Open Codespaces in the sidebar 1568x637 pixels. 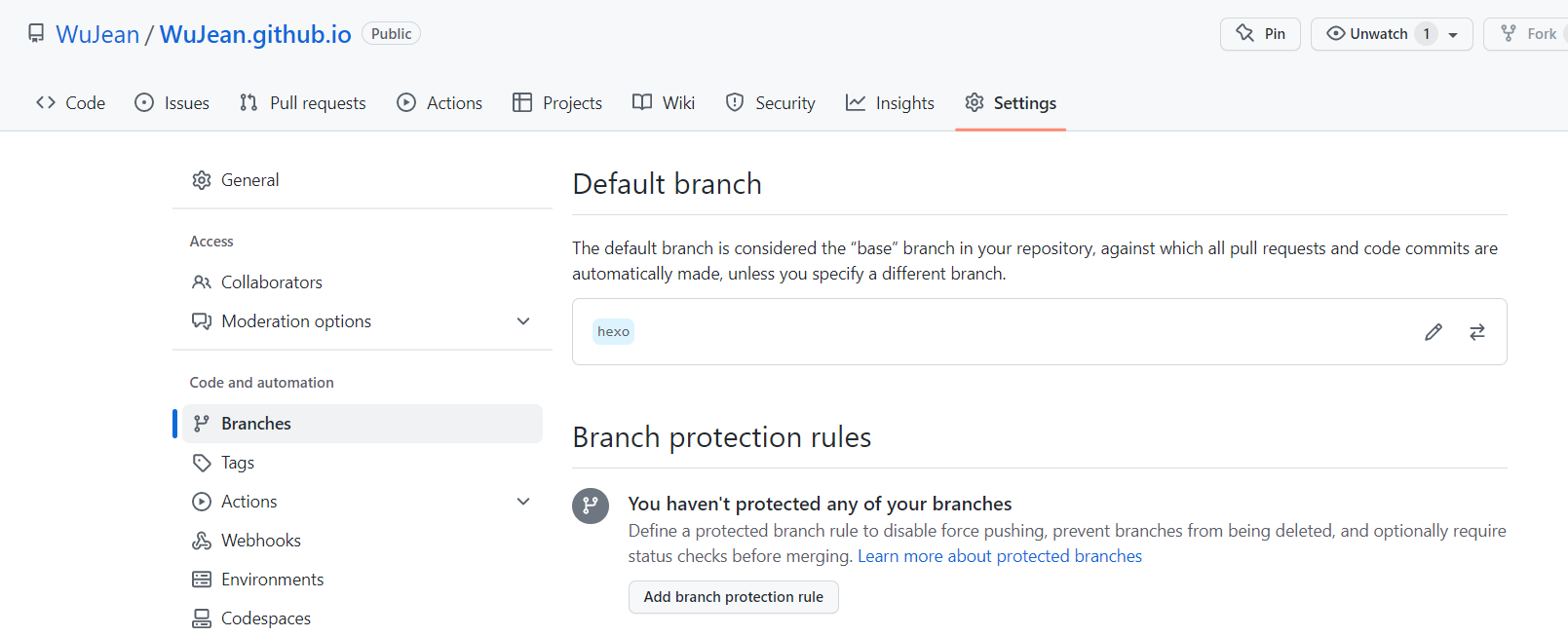coord(363,618)
